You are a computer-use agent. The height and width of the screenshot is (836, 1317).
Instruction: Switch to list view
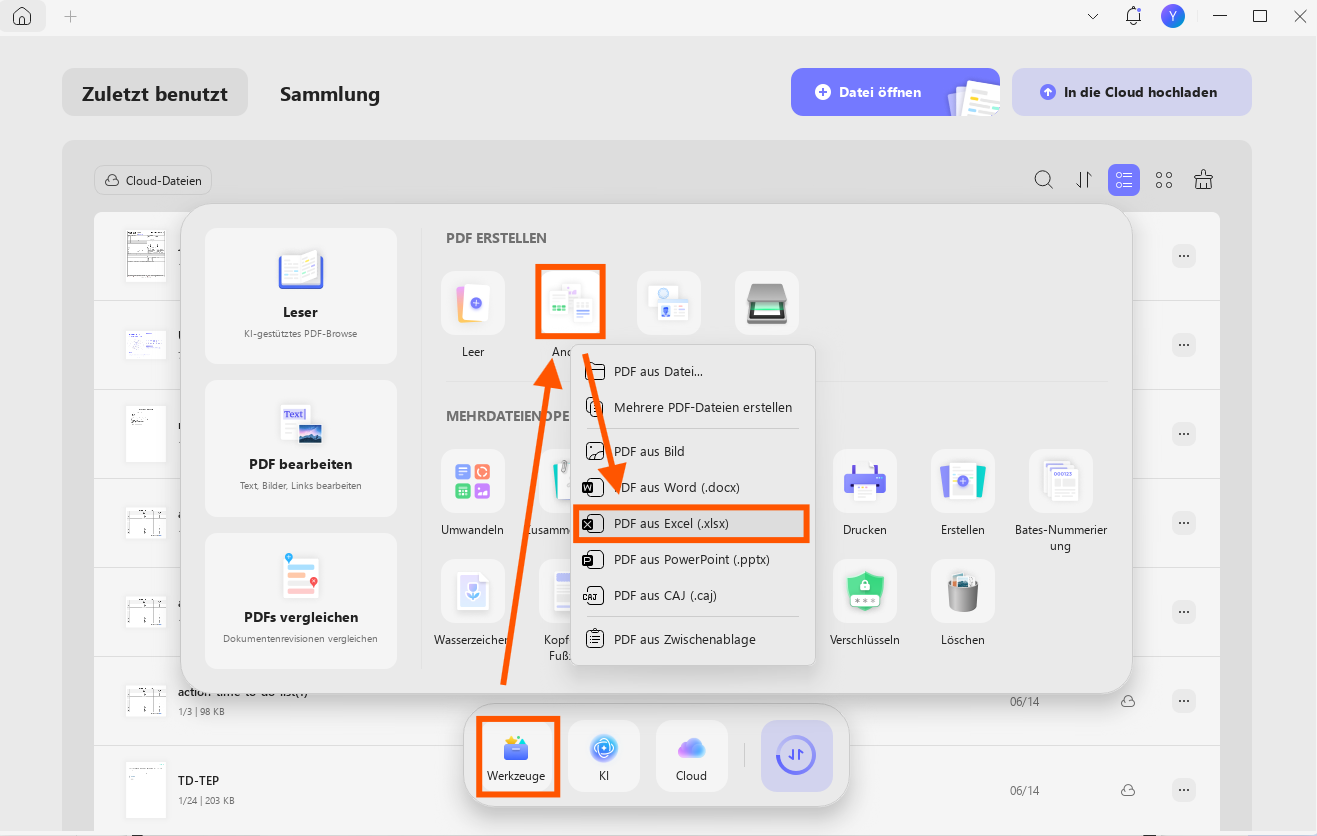point(1124,180)
